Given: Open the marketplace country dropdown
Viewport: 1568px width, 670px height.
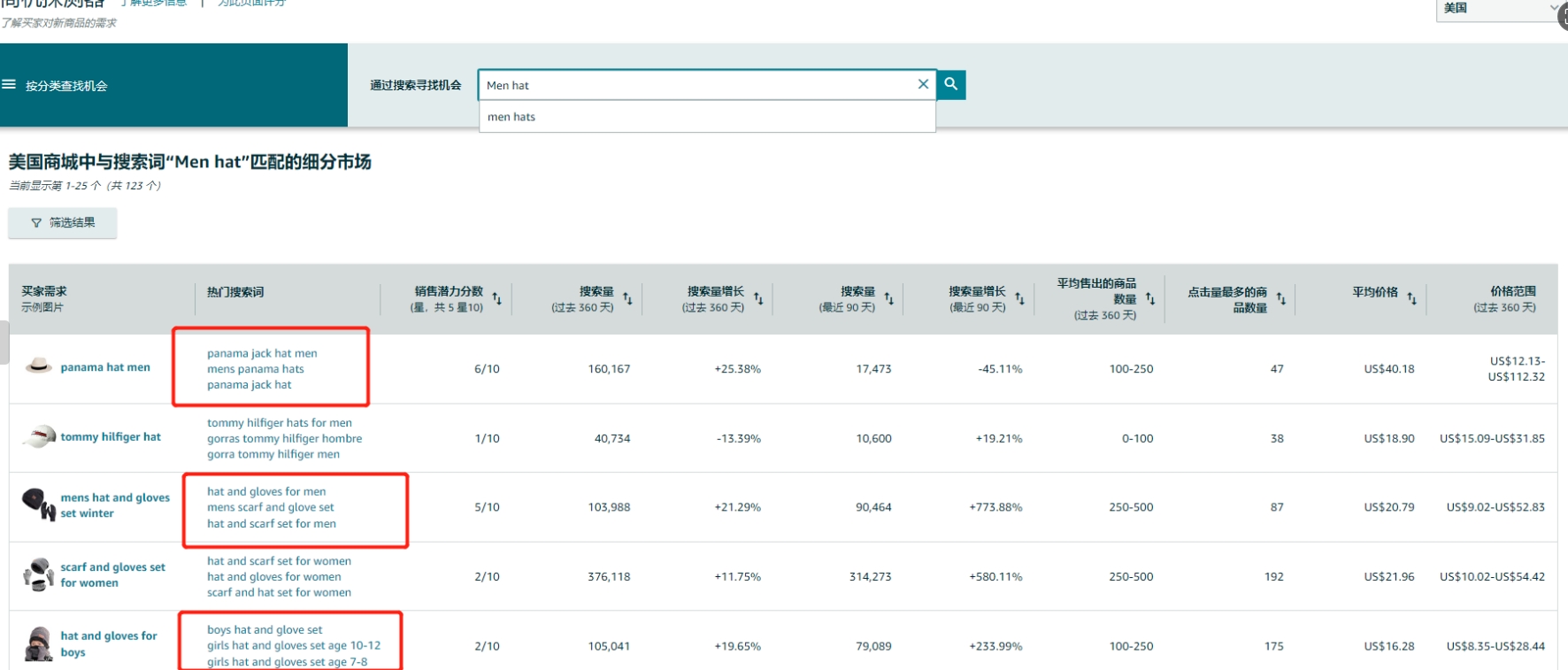Looking at the screenshot, I should tap(1500, 9).
